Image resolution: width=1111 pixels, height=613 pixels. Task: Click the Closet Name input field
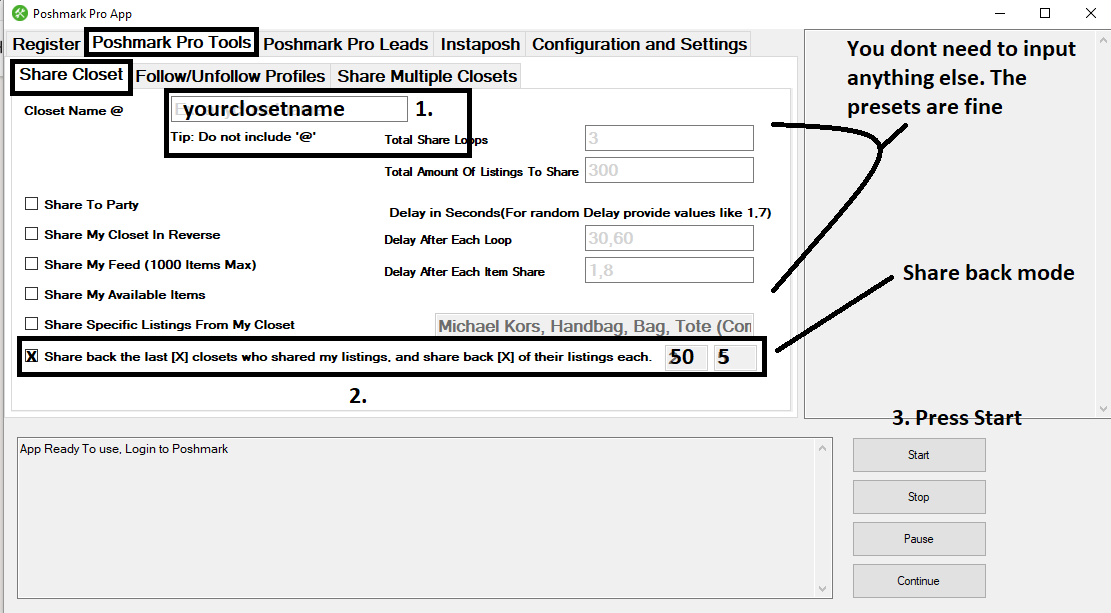[289, 109]
